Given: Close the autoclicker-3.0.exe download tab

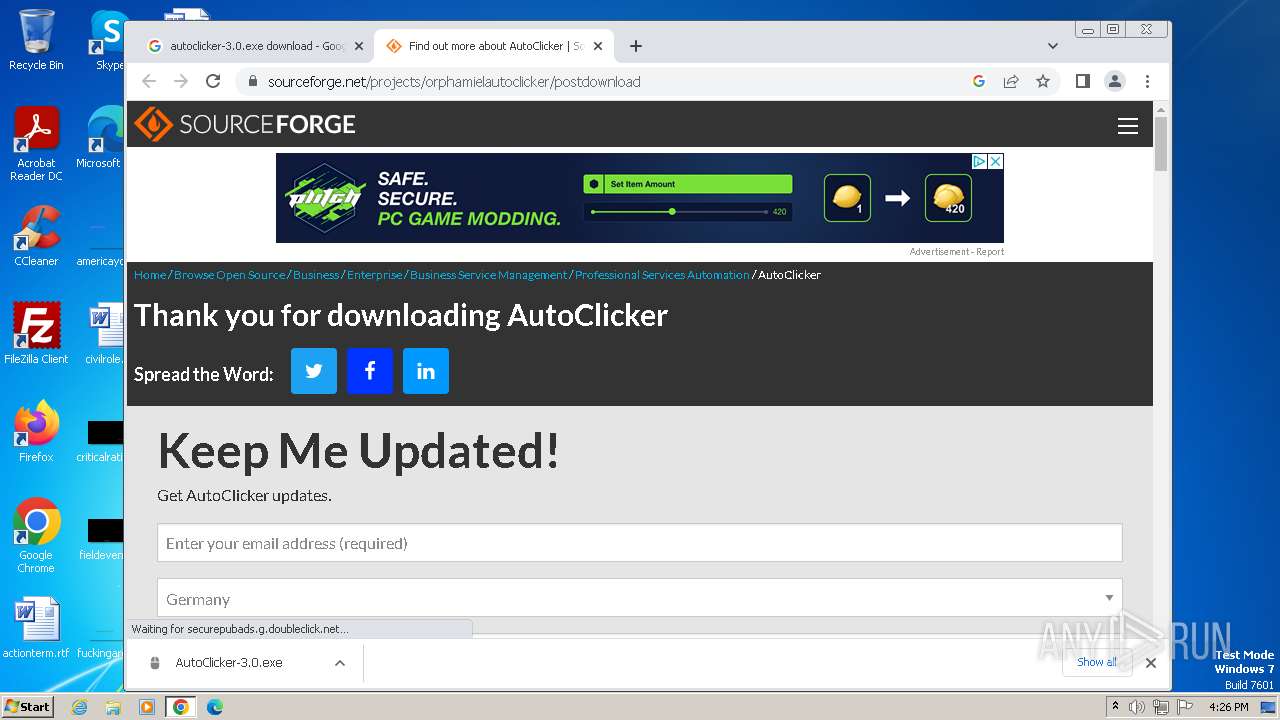Looking at the screenshot, I should pyautogui.click(x=359, y=46).
